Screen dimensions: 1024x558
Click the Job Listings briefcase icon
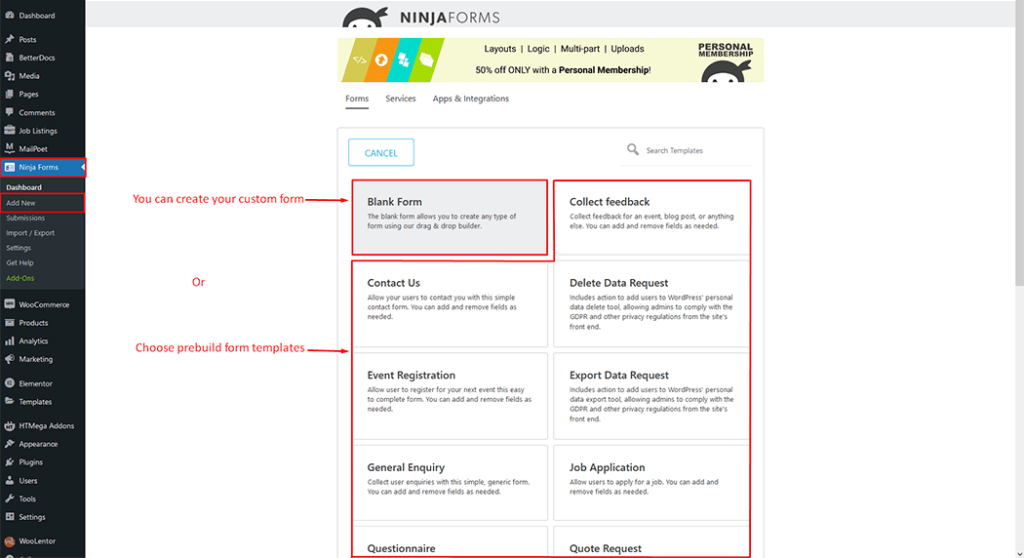[9, 130]
